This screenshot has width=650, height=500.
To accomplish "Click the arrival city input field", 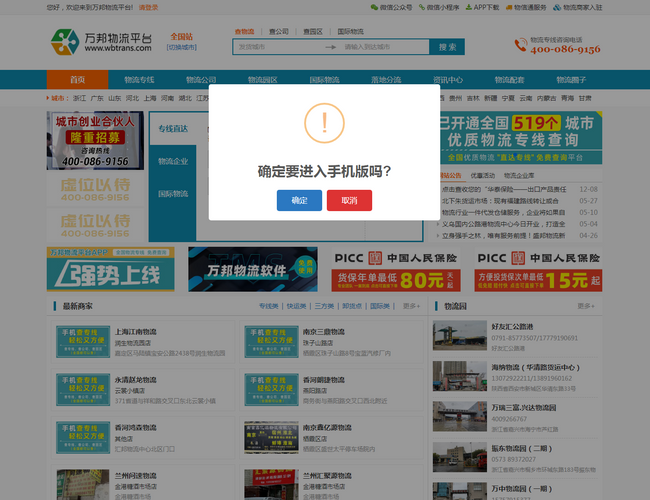I will 385,47.
